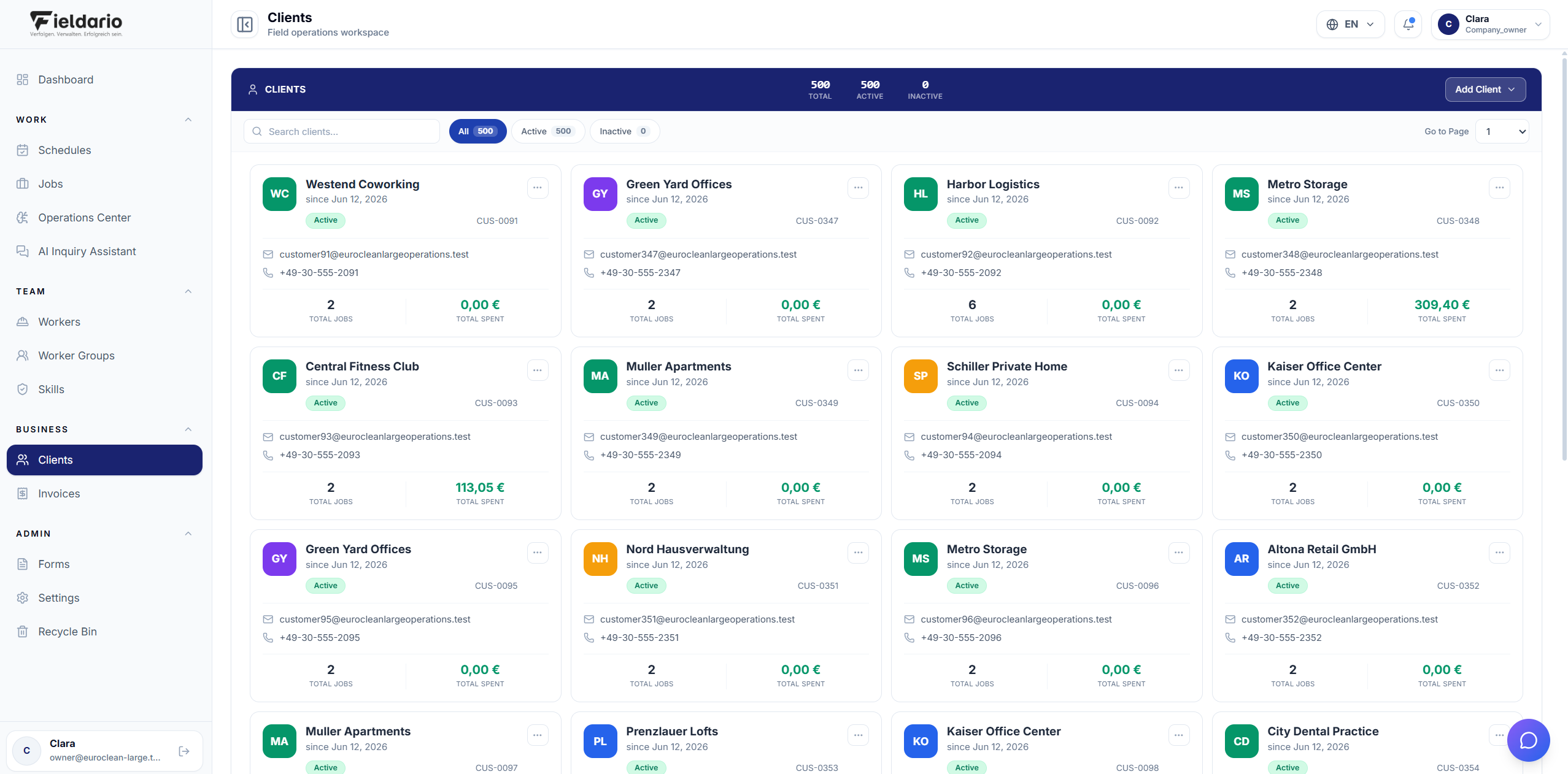Screen dimensions: 1568x774
Task: Open Schedules in the sidebar
Action: point(104,150)
